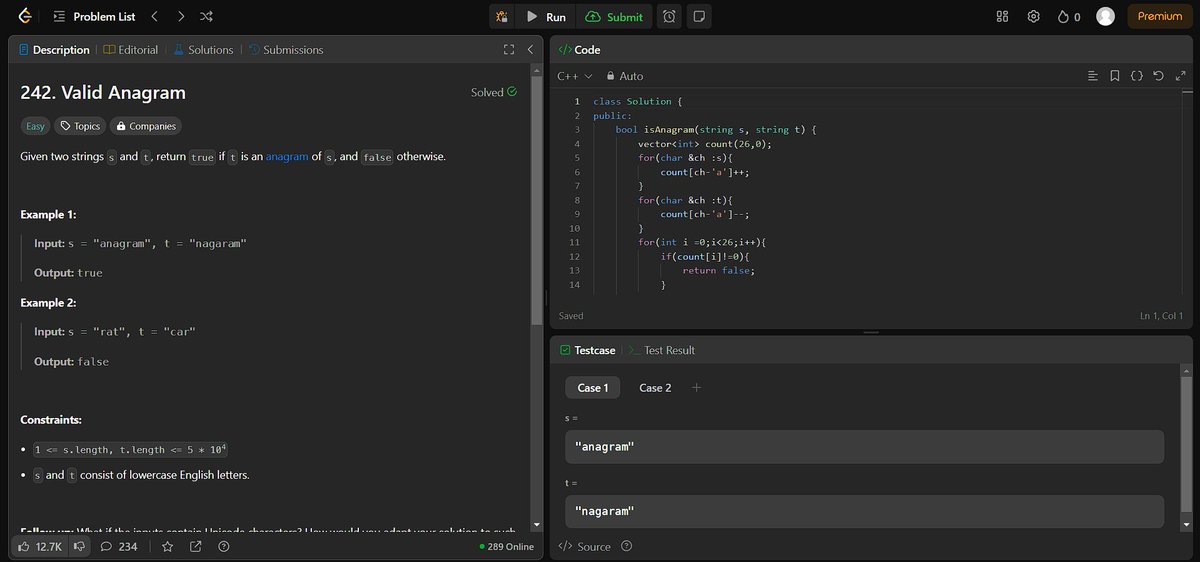This screenshot has width=1200, height=562.
Task: Expand the Companies tag
Action: pyautogui.click(x=145, y=126)
